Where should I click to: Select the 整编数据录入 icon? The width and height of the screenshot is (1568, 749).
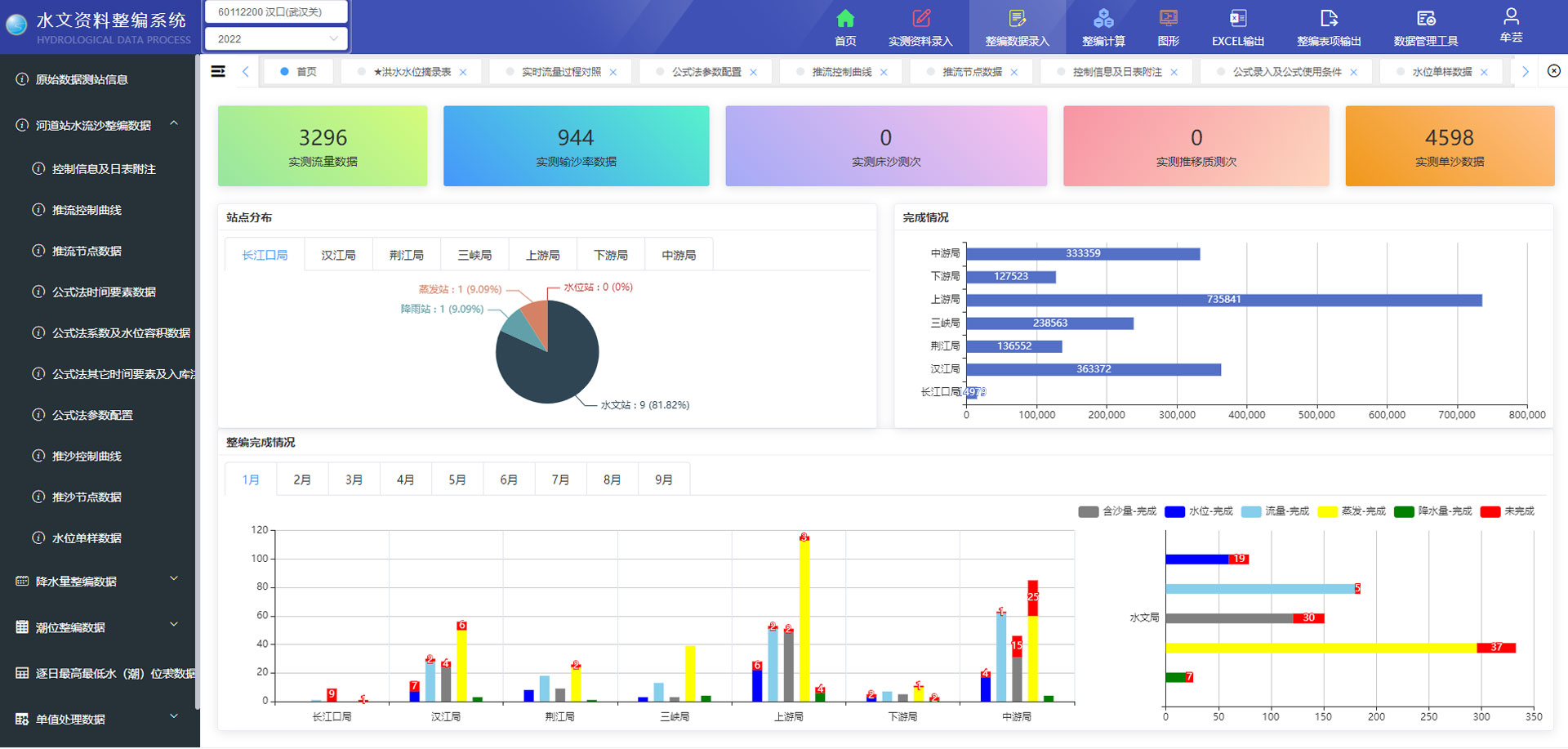coord(1017,18)
